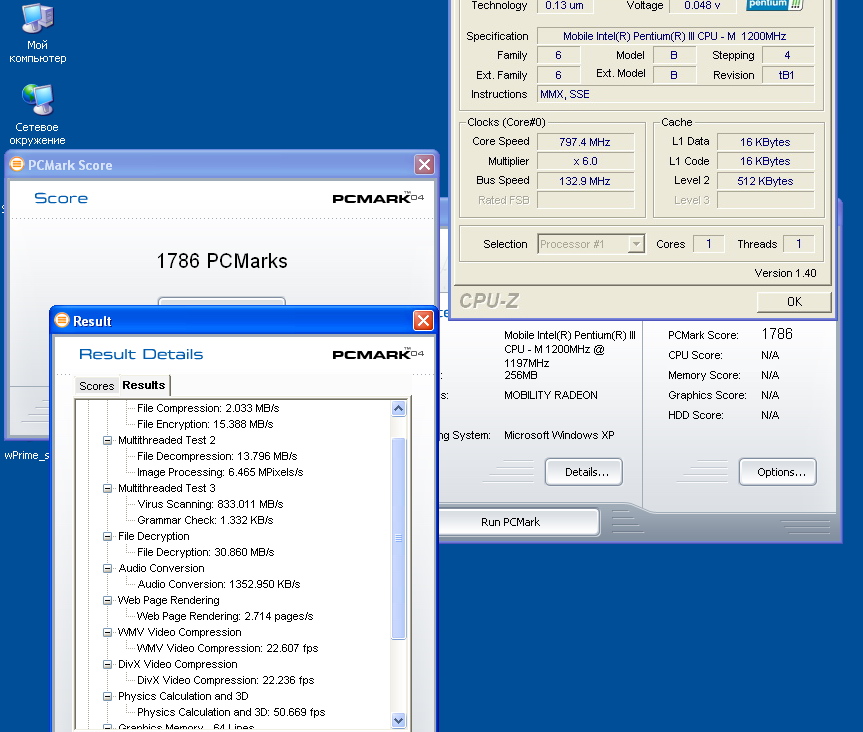Click the Cores value field
This screenshot has width=863, height=732.
709,244
